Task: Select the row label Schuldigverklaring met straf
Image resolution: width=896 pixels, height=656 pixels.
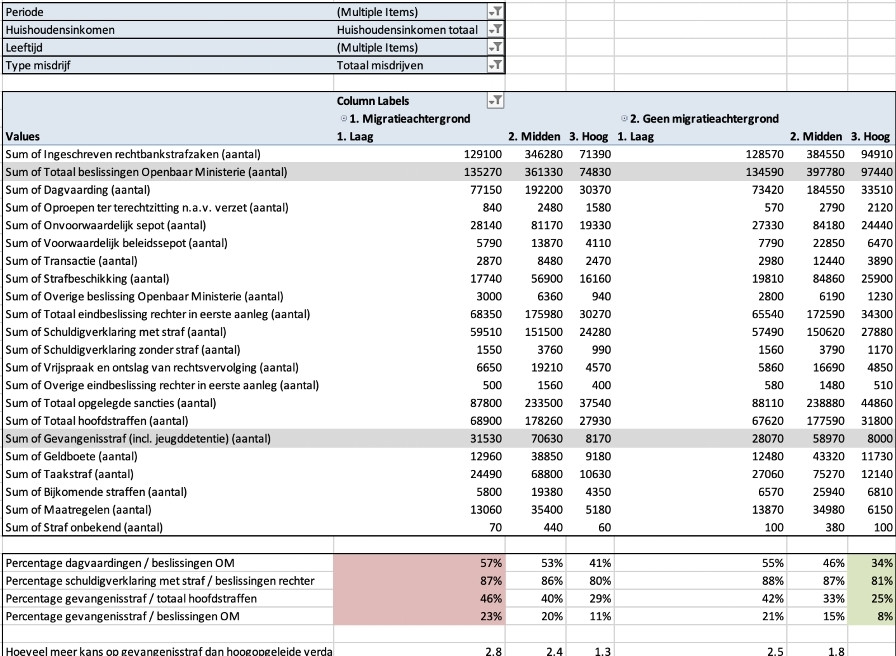Action: coord(168,331)
